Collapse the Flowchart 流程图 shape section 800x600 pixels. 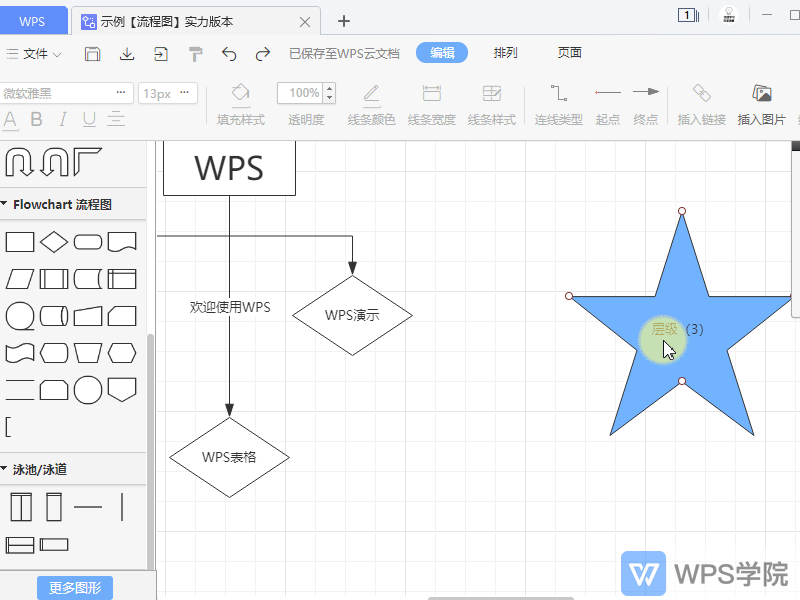(4, 204)
